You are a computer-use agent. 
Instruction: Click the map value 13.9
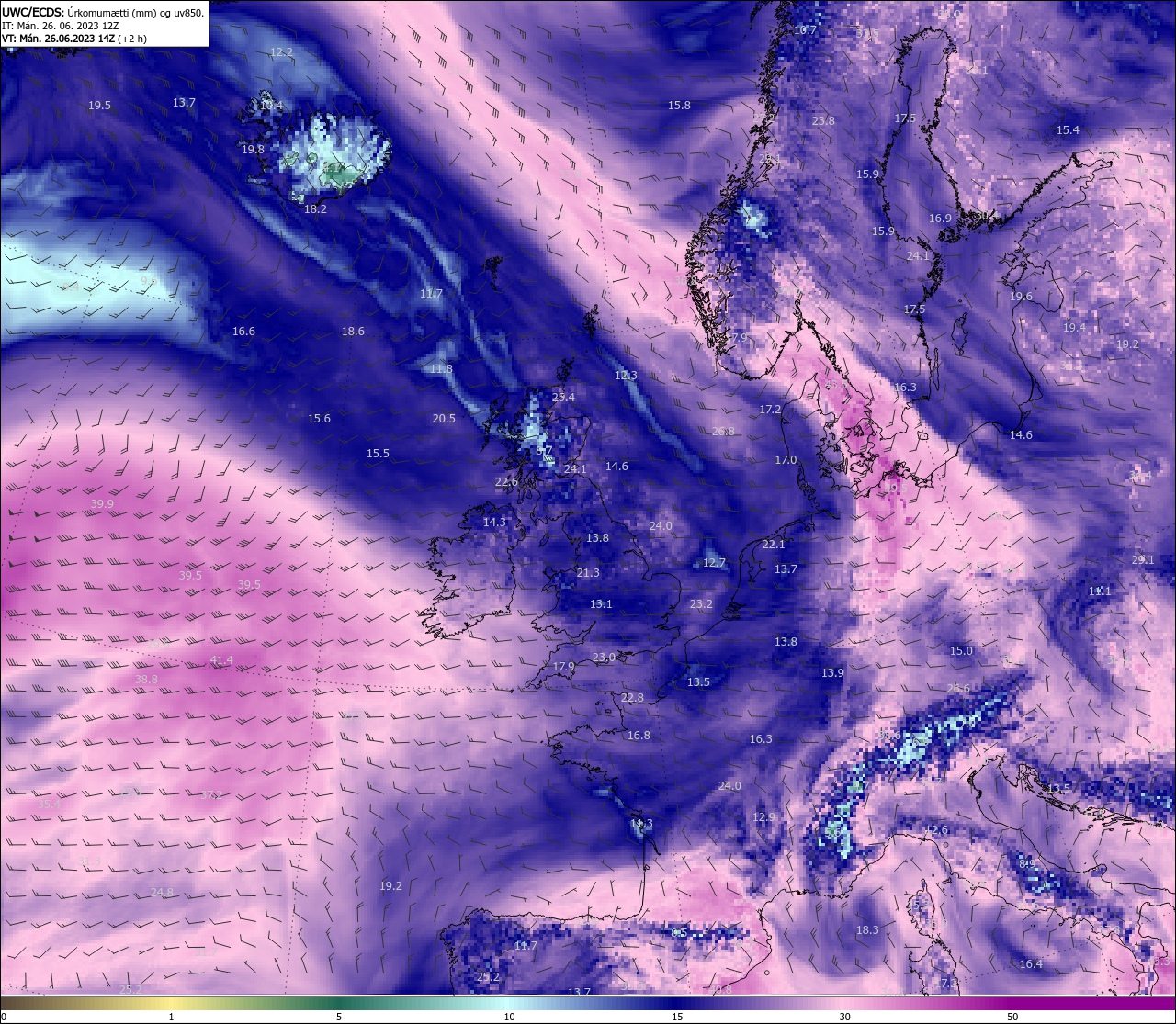pyautogui.click(x=832, y=673)
